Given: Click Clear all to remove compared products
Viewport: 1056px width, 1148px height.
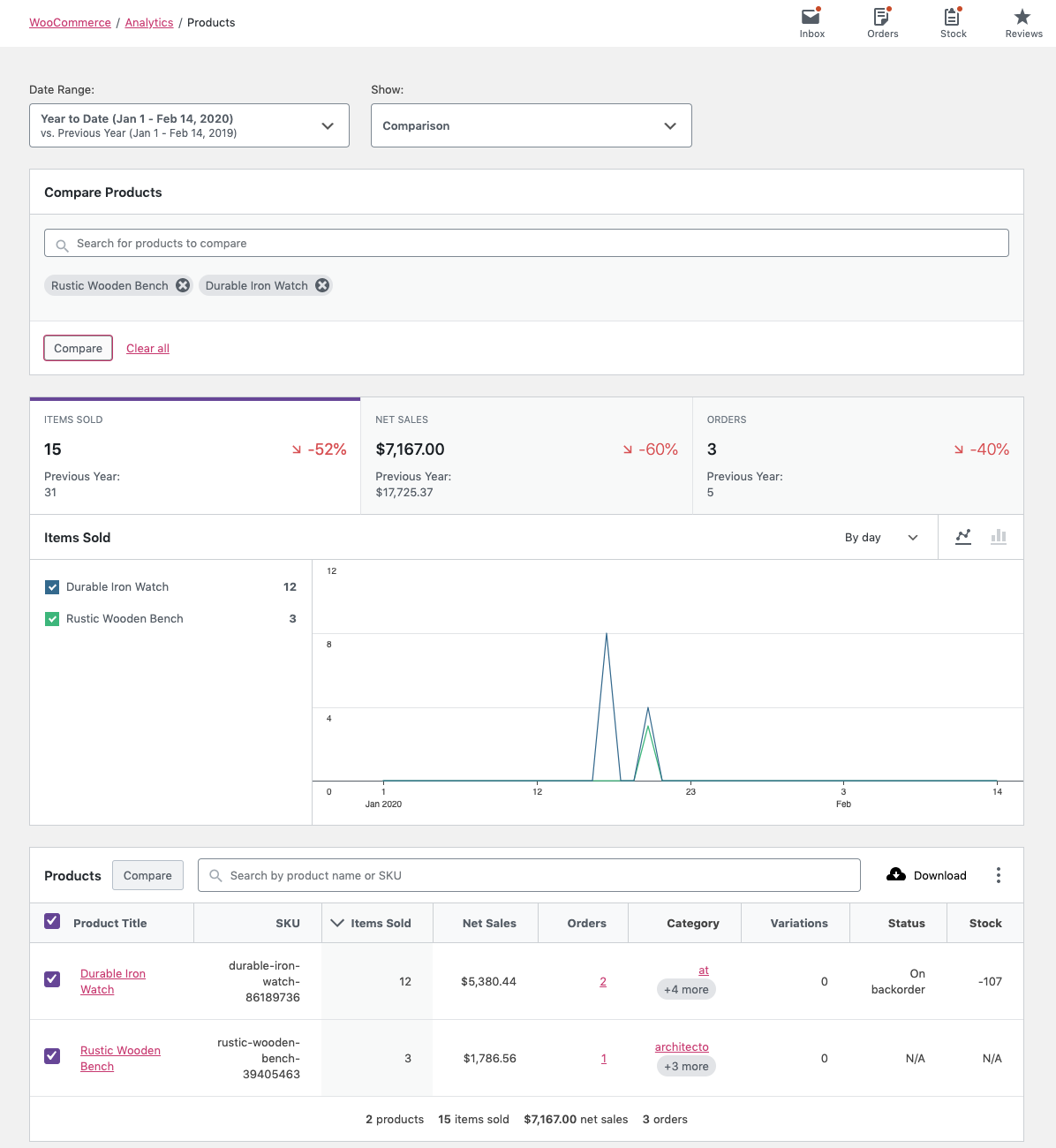Looking at the screenshot, I should click(x=147, y=348).
